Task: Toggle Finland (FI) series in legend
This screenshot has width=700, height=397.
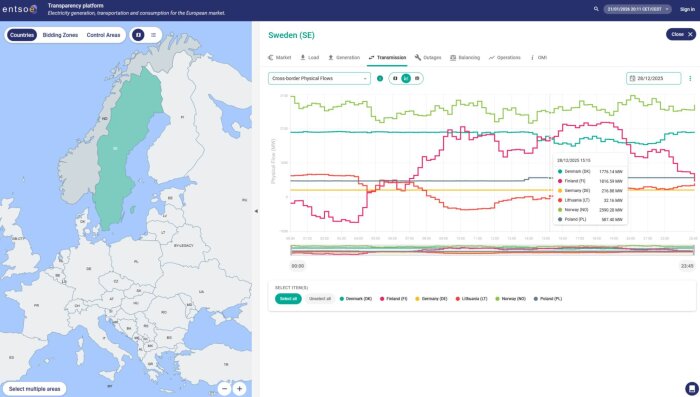Action: tap(393, 299)
